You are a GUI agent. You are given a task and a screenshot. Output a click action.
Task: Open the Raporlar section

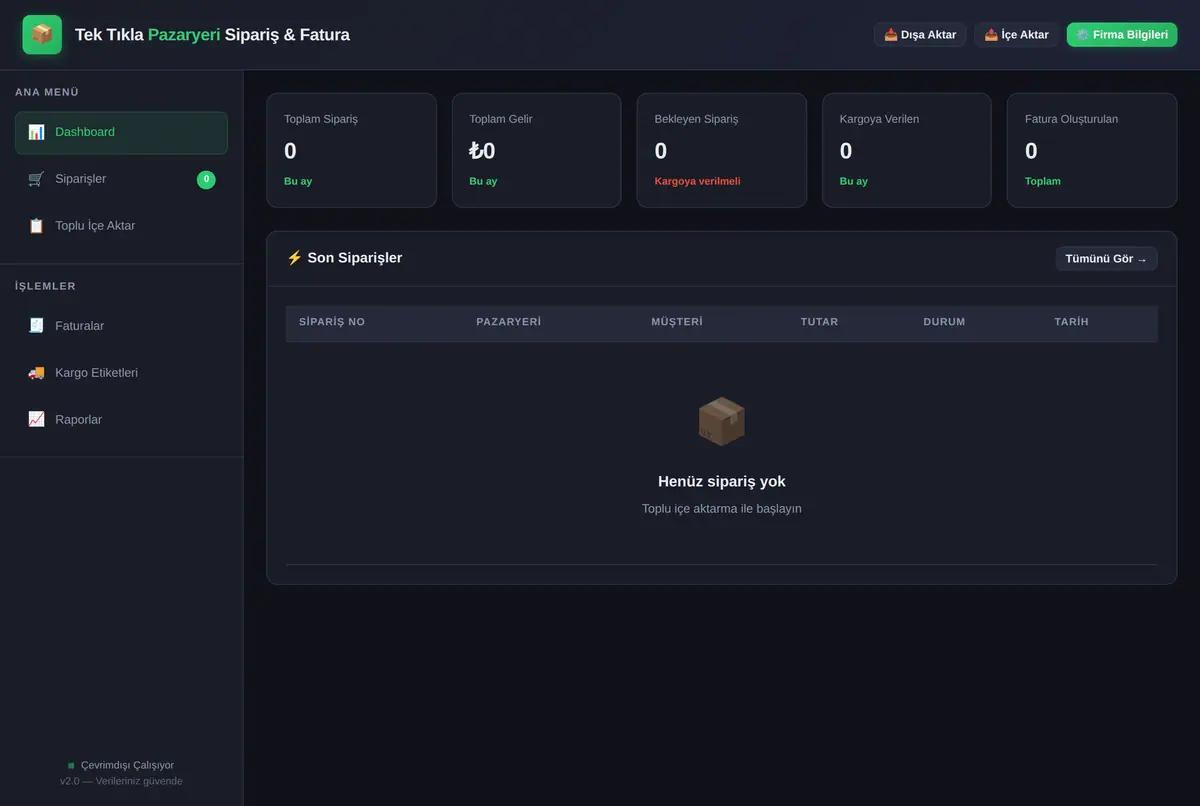(121, 420)
